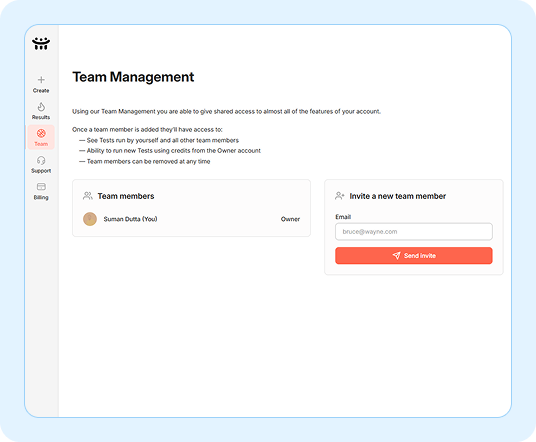Select the Results label in the sidebar
The image size is (536, 442).
[41, 117]
